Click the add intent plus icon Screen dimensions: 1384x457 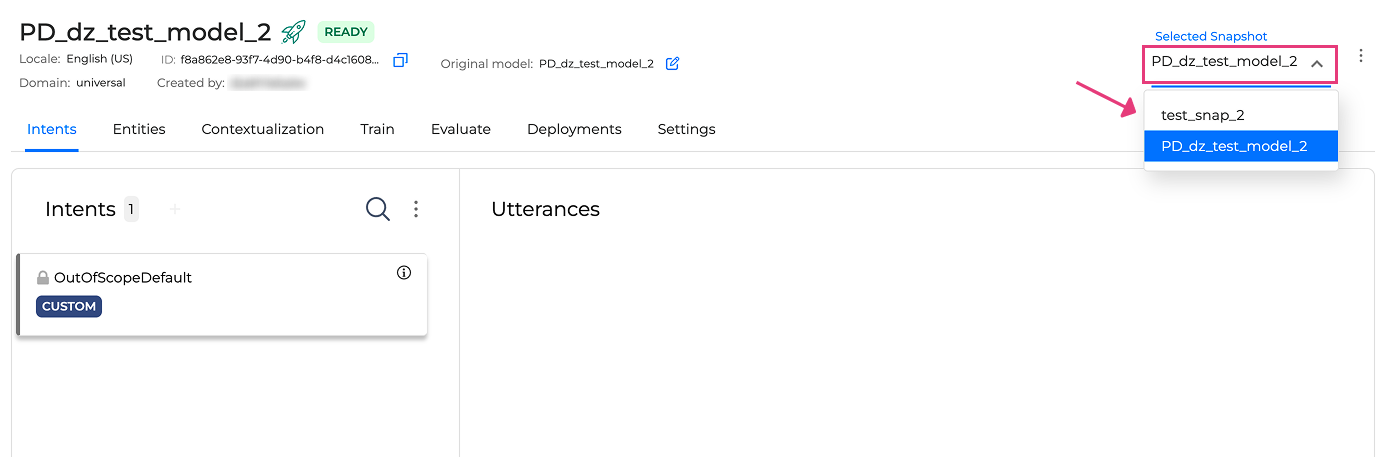[x=175, y=209]
